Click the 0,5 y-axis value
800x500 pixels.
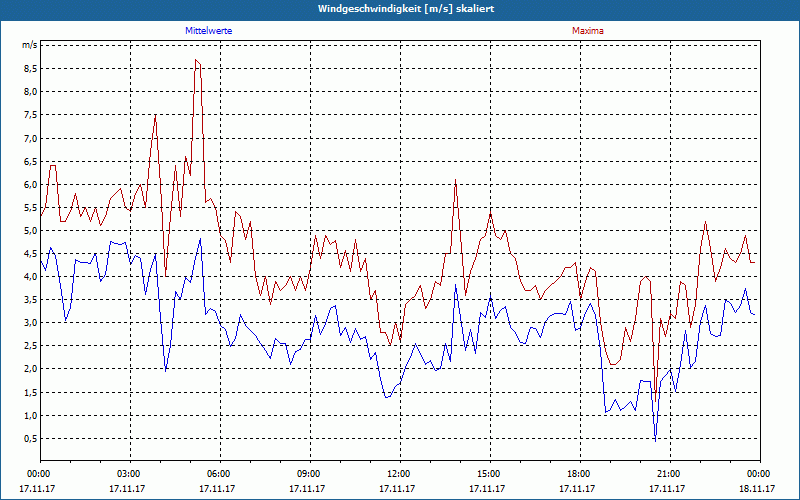[30, 439]
